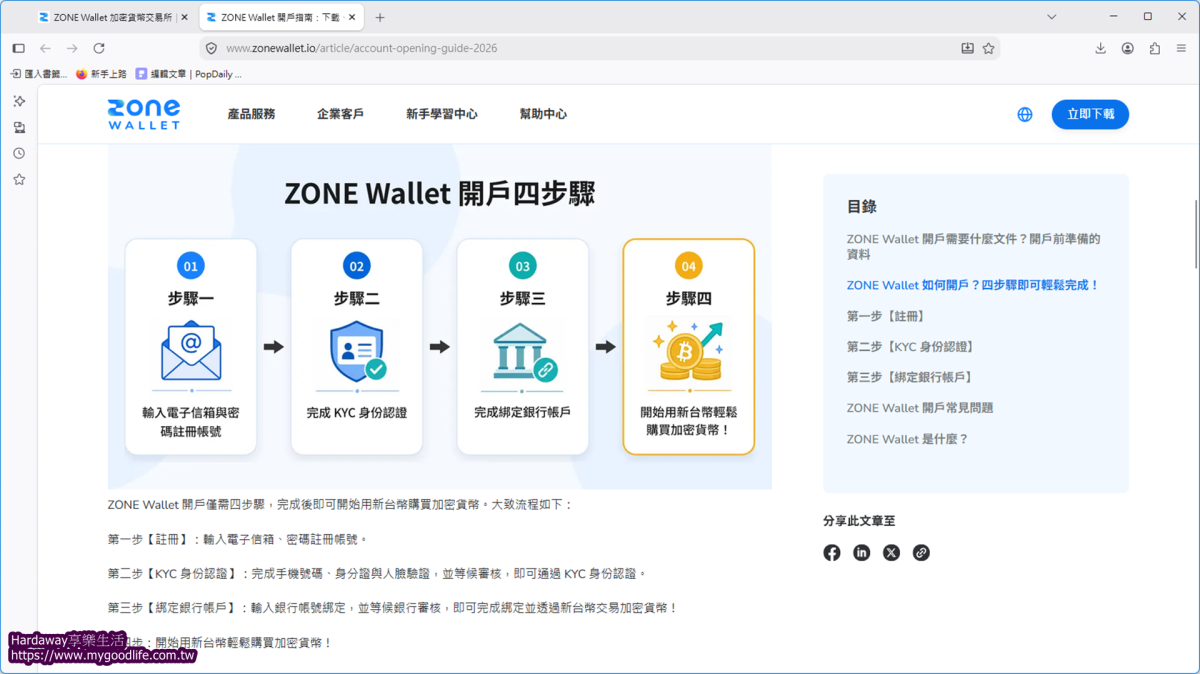Image resolution: width=1200 pixels, height=674 pixels.
Task: Click the install-app icon in the address bar
Action: [x=967, y=48]
